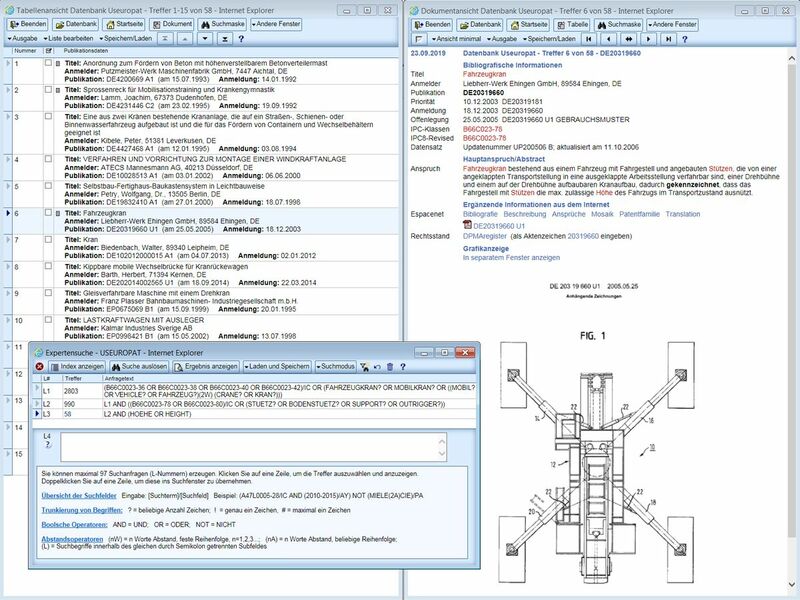
Task: Jump to first page of table list
Action: 165,38
